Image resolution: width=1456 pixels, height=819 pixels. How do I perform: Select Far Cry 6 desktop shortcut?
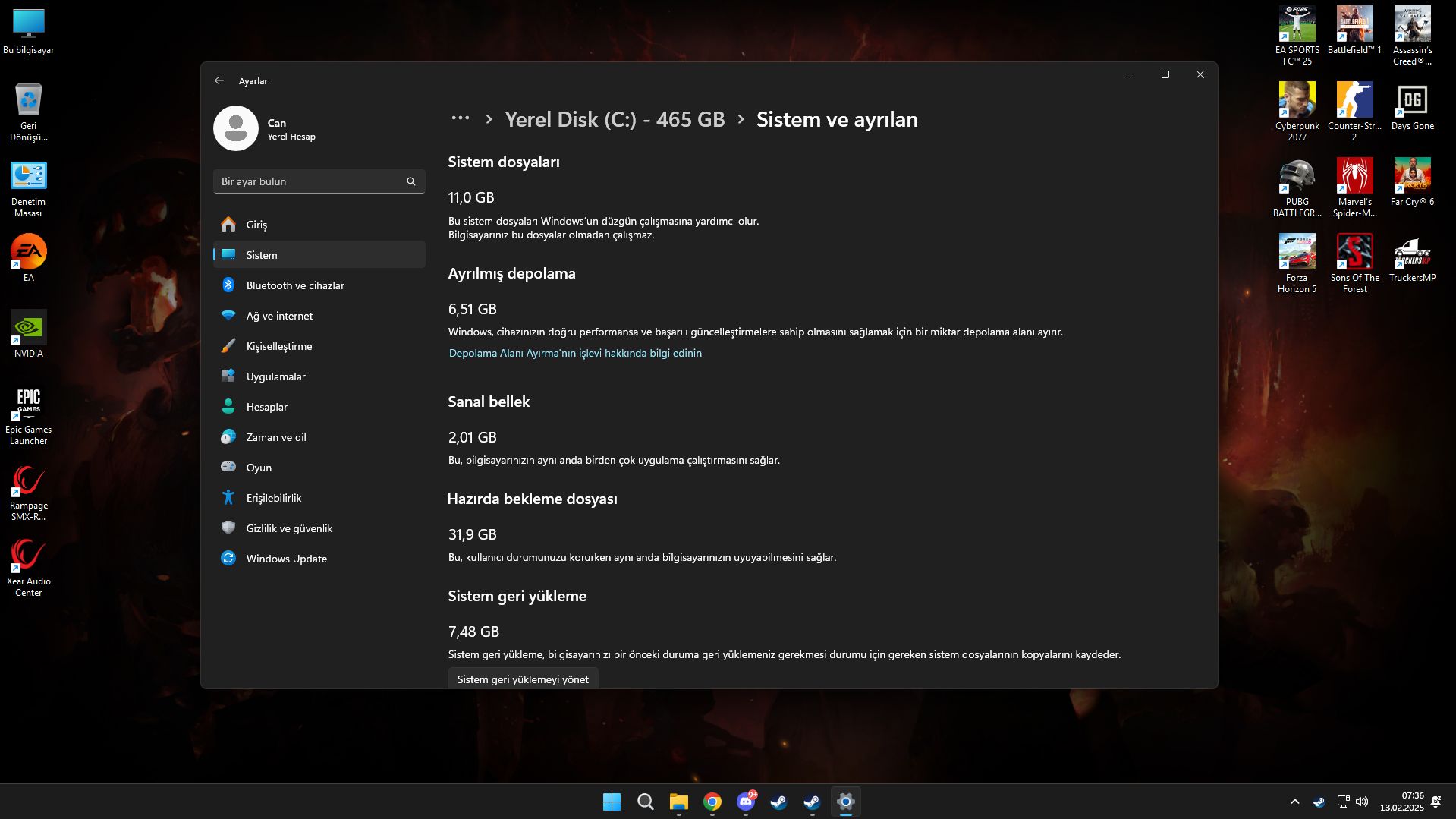coord(1413,182)
